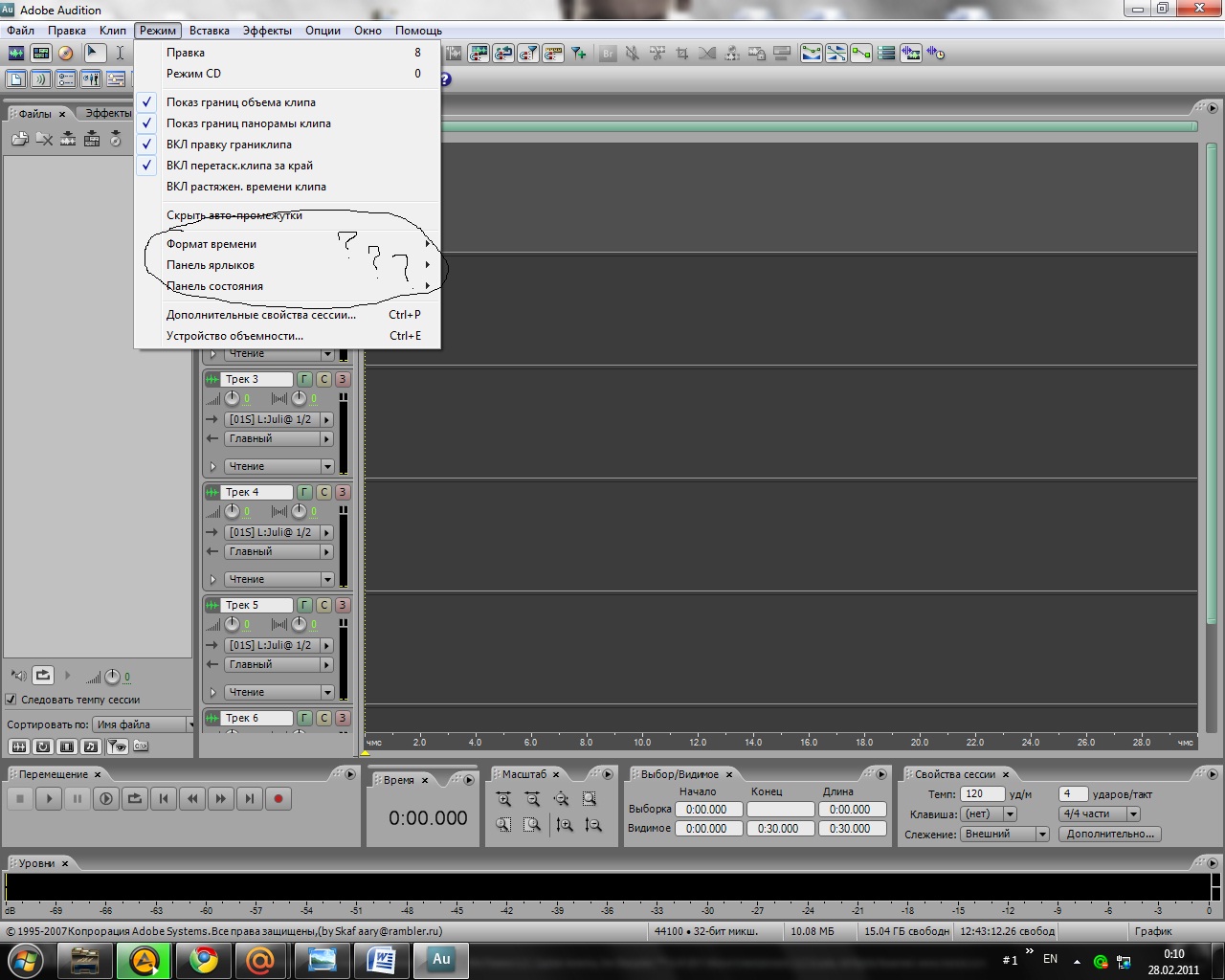Toggle 'ВКЛ правку граниклипа' menu item

pos(287,145)
